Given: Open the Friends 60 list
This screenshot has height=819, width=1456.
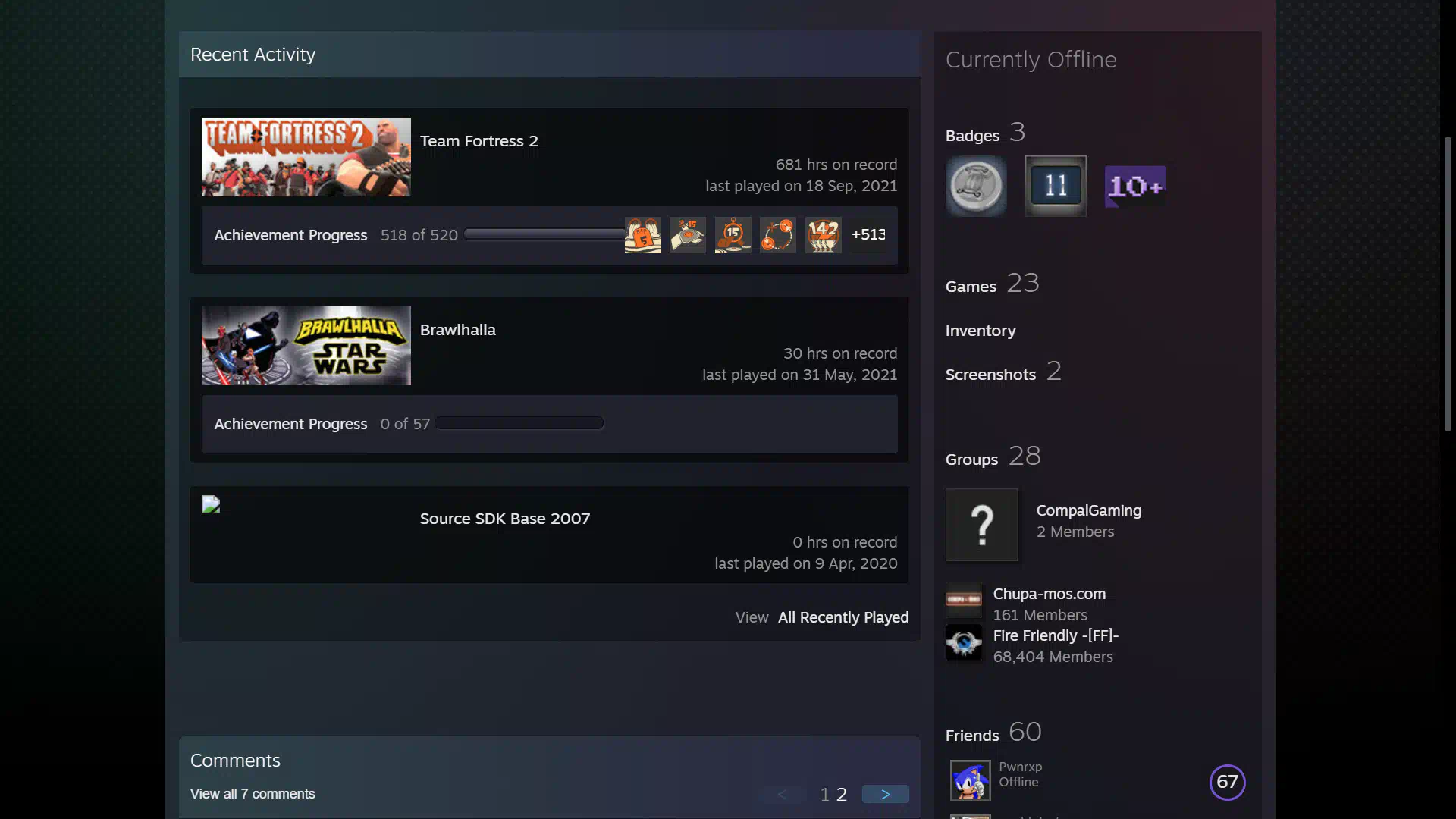Looking at the screenshot, I should pos(993,733).
